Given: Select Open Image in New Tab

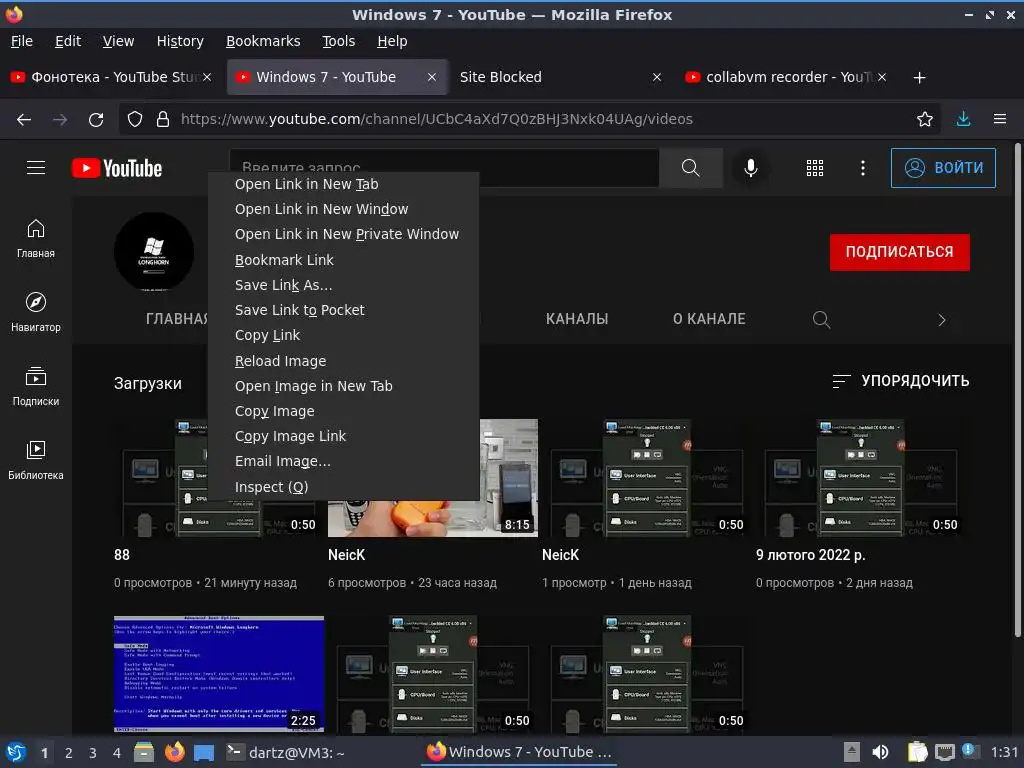Looking at the screenshot, I should (344, 386).
